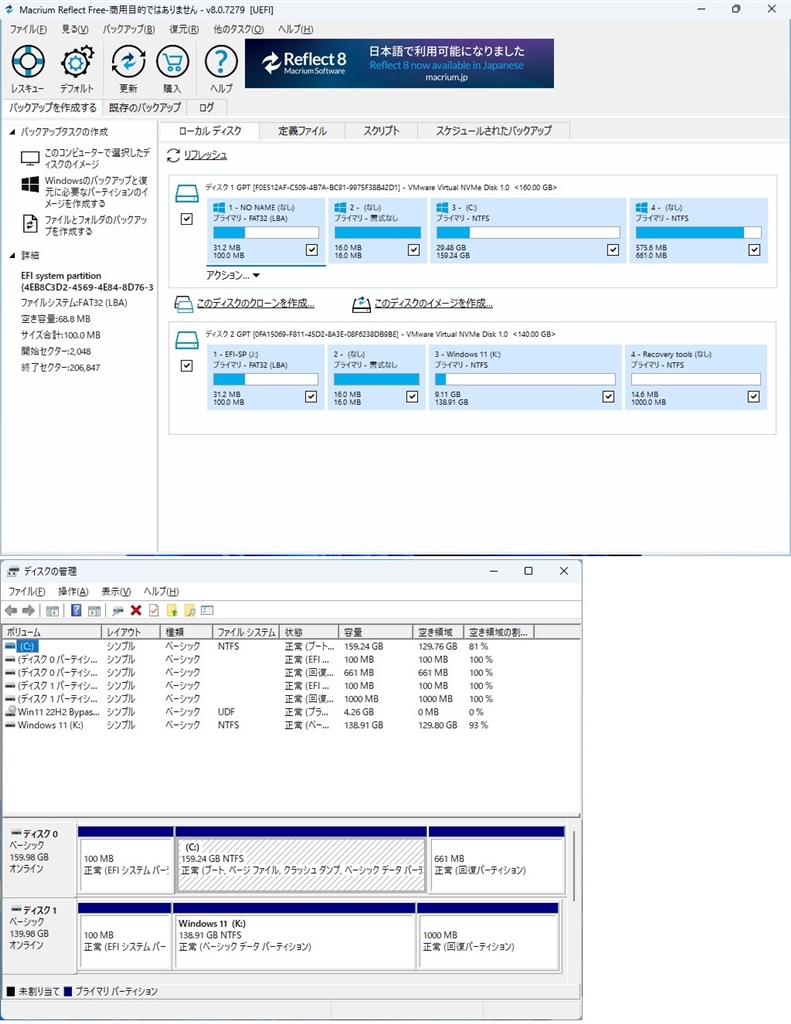Open the アクション dropdown under Disk 1
Screen dimensions: 791x1024
232,275
